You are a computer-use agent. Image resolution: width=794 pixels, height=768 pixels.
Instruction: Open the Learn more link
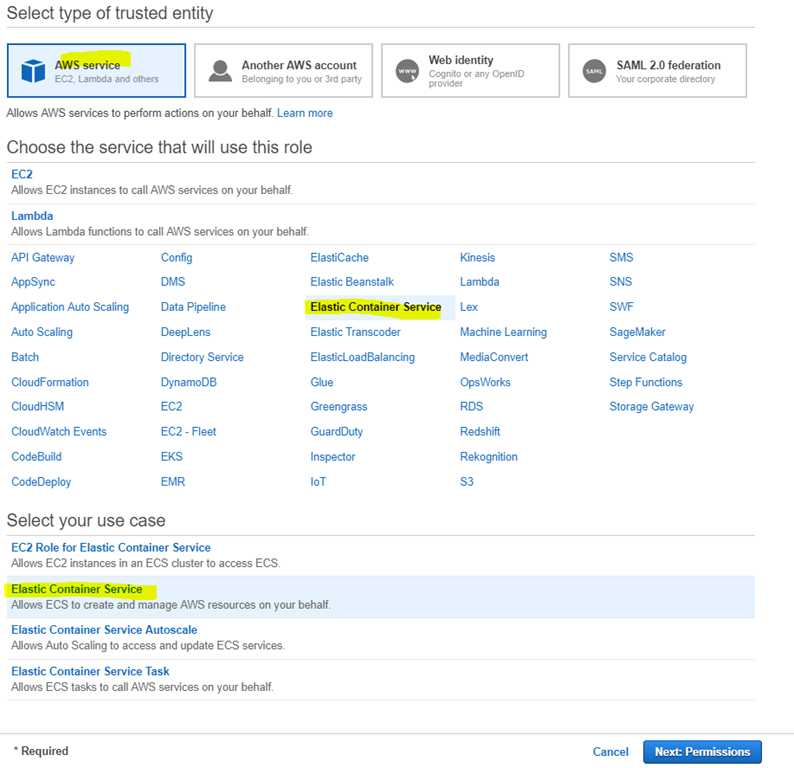click(305, 113)
